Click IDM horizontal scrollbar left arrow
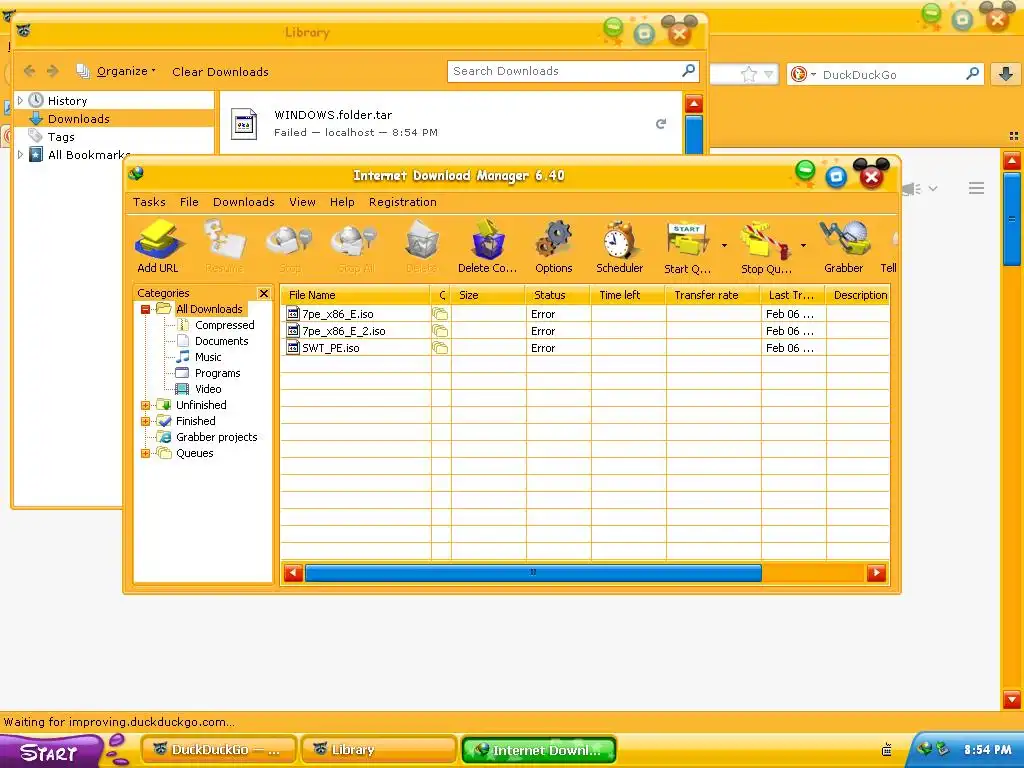The width and height of the screenshot is (1024, 768). [x=293, y=573]
